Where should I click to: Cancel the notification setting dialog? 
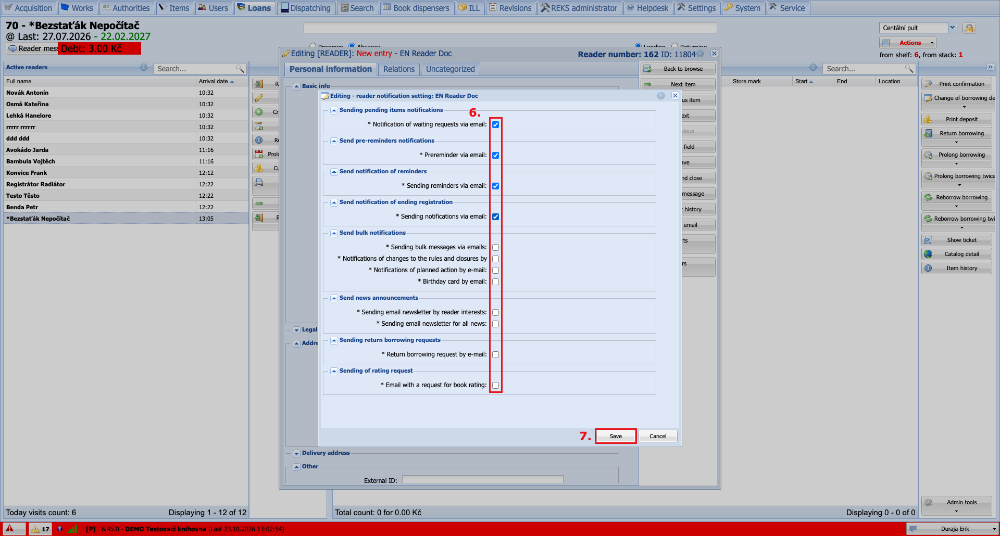(658, 436)
